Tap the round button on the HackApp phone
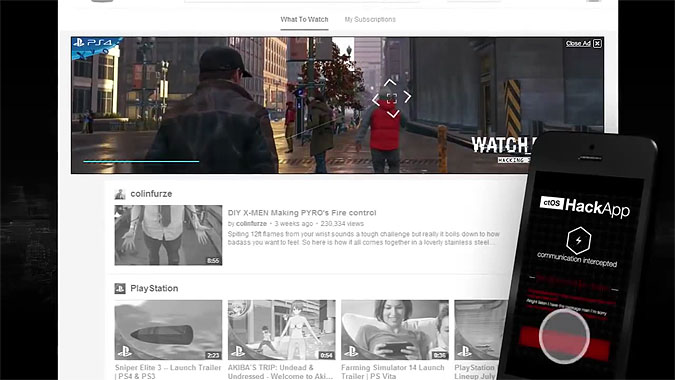This screenshot has width=675, height=380. (x=564, y=336)
